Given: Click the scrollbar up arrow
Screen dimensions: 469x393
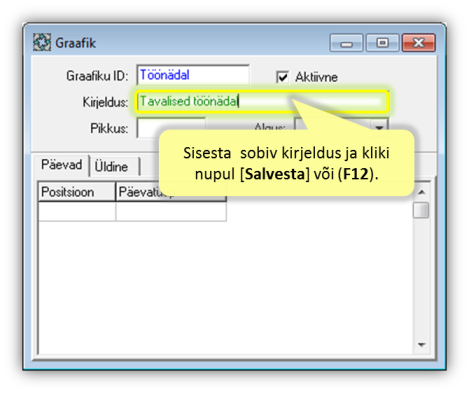Looking at the screenshot, I should pos(422,192).
